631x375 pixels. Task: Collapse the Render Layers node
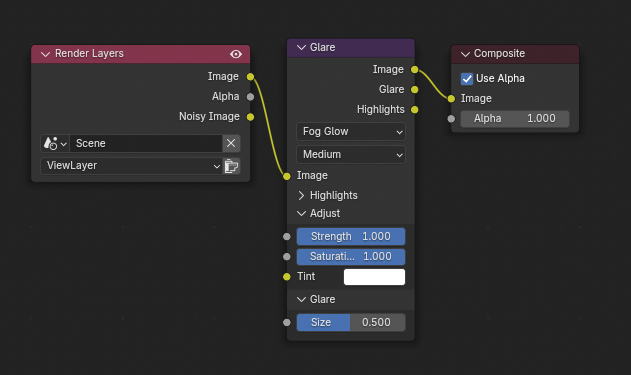(45, 54)
